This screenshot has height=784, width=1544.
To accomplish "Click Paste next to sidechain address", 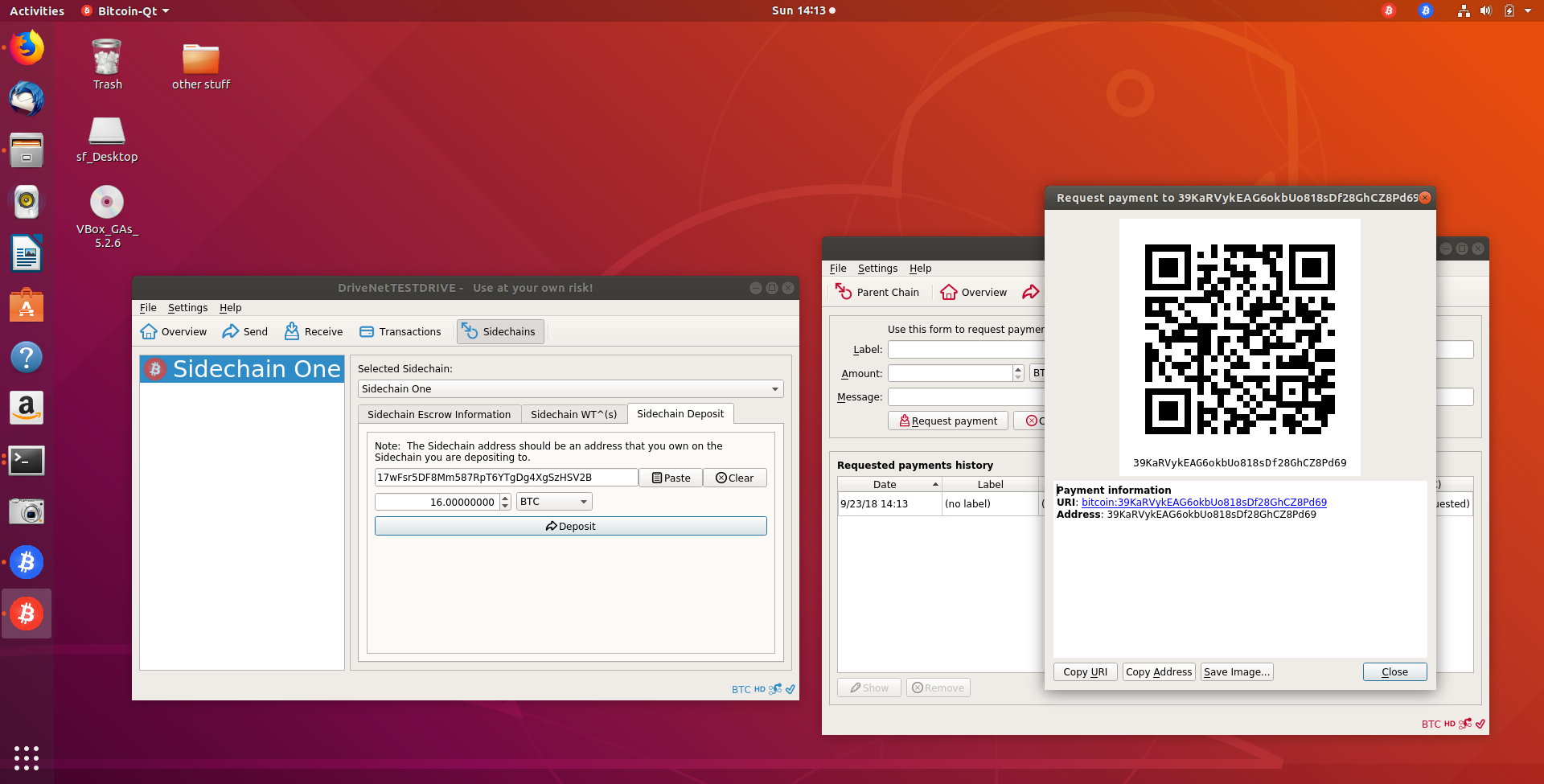I will (671, 478).
